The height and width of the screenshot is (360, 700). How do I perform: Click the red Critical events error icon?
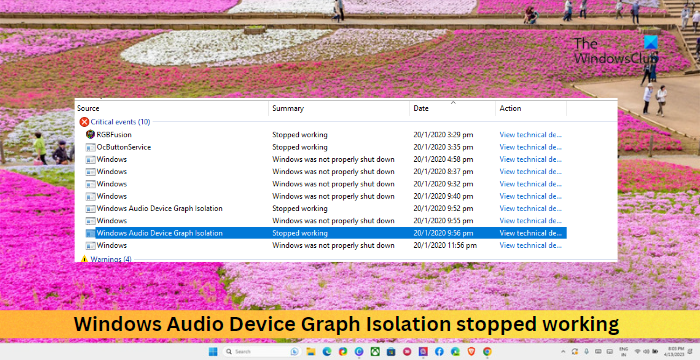click(x=84, y=122)
